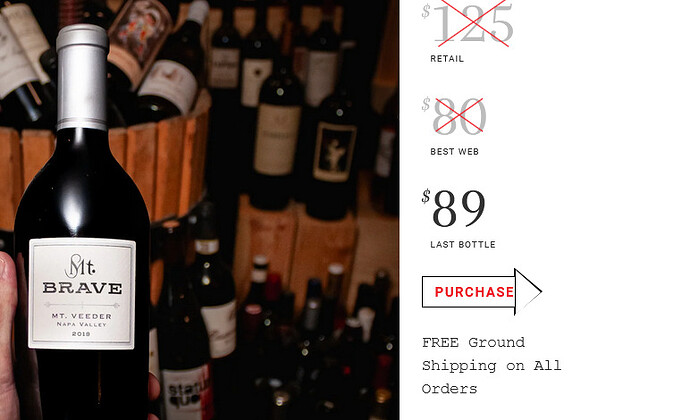This screenshot has width=690, height=420.
Task: Click the tilted bottle with colorful label
Action: pos(140,37)
